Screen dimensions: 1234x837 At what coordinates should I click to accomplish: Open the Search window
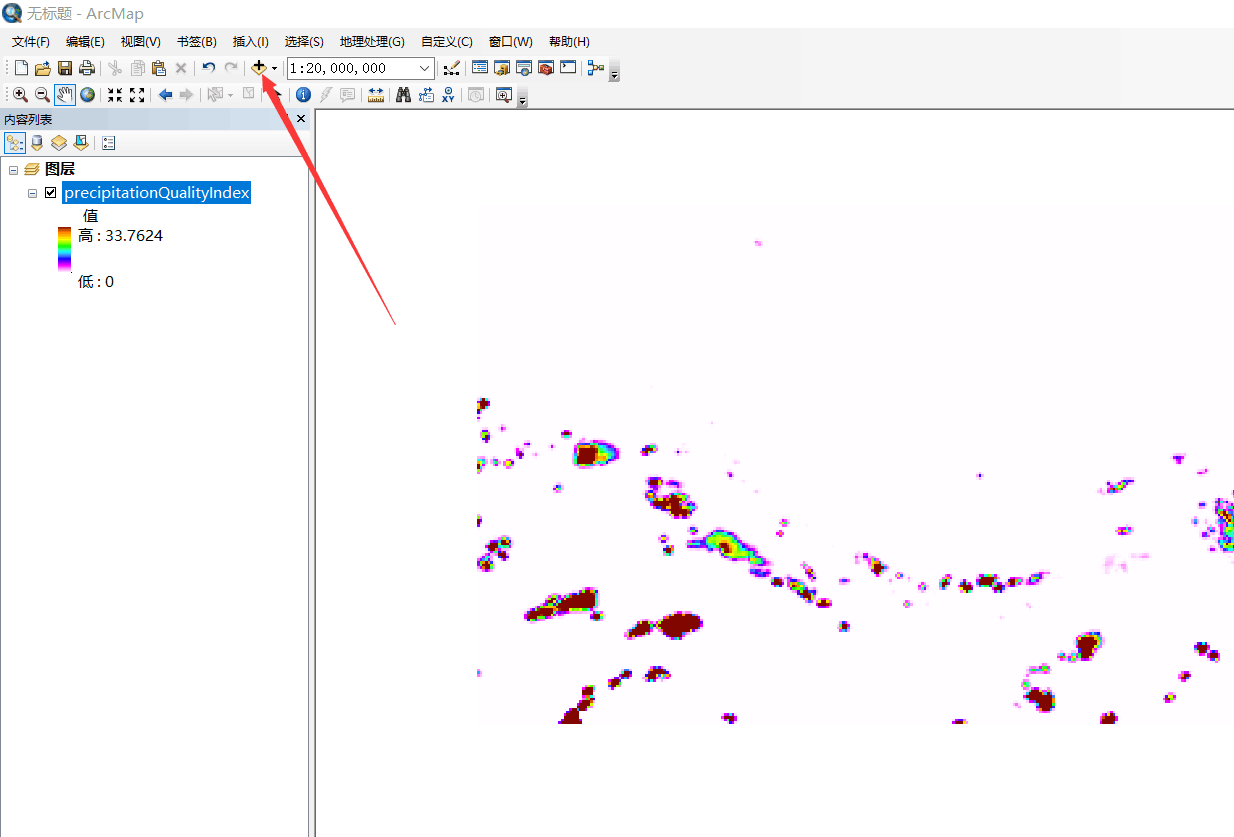coord(523,68)
